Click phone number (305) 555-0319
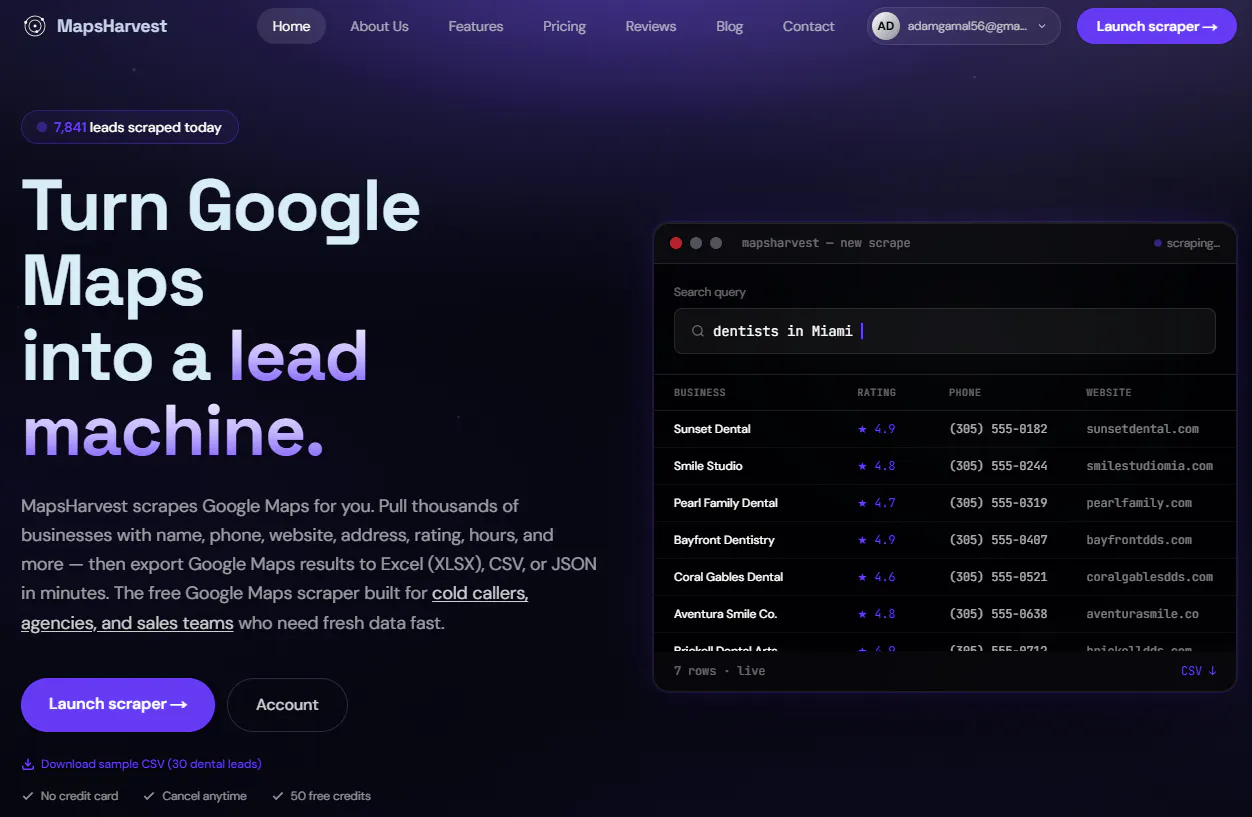The height and width of the screenshot is (817, 1252). tap(998, 503)
